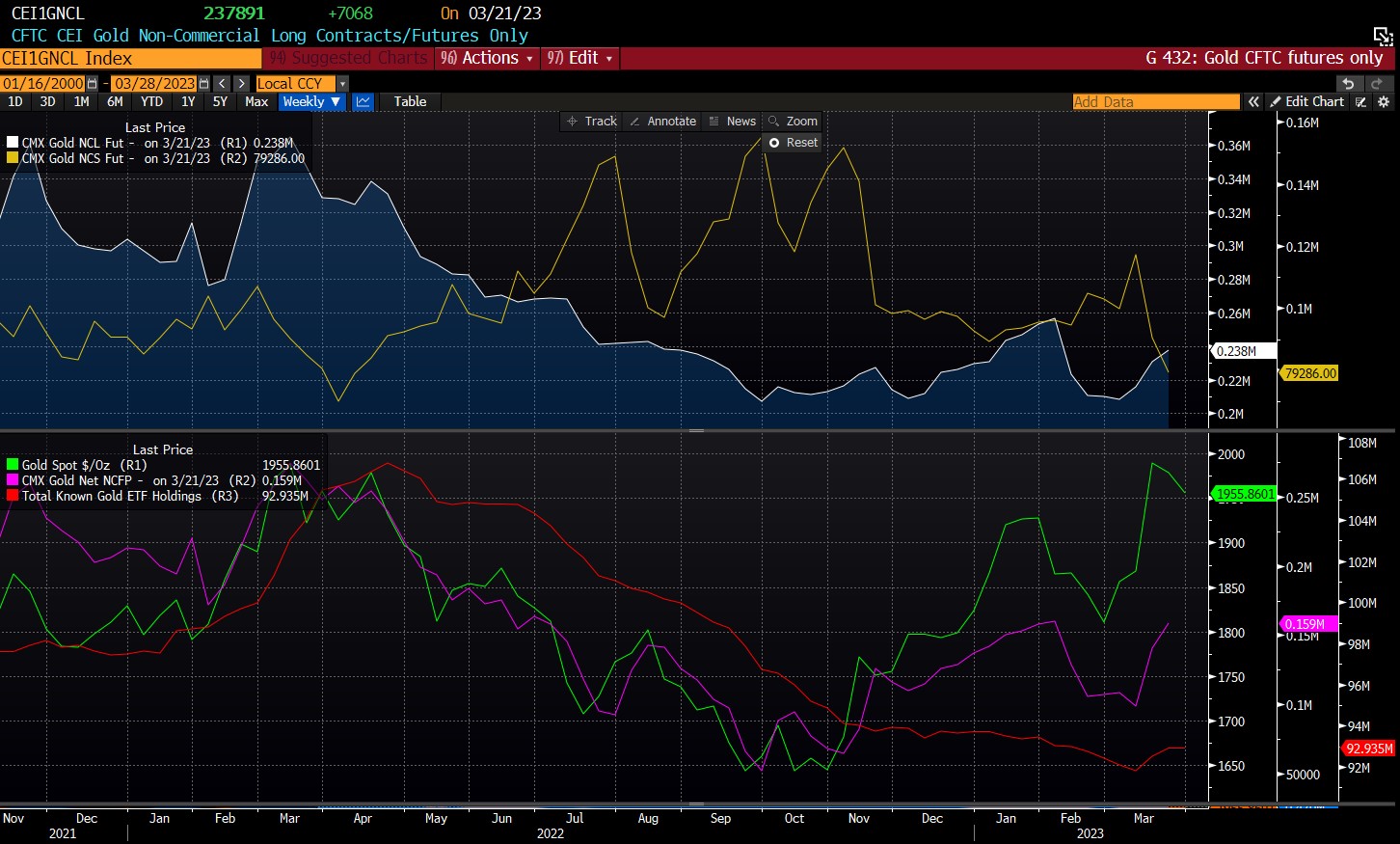
Task: Toggle the Track crosshair mode
Action: [x=592, y=122]
